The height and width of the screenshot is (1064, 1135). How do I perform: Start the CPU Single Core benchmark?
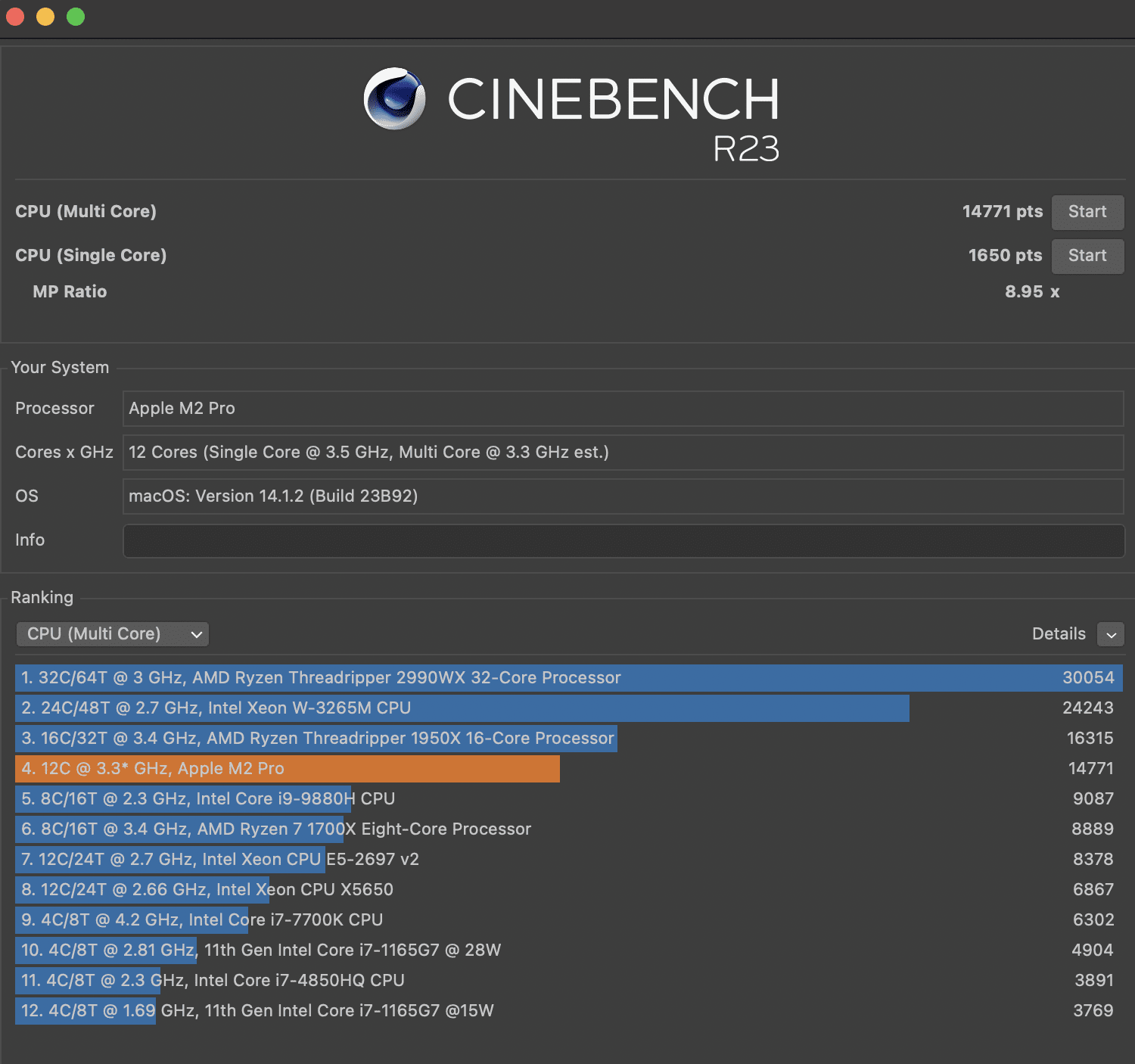[1087, 256]
